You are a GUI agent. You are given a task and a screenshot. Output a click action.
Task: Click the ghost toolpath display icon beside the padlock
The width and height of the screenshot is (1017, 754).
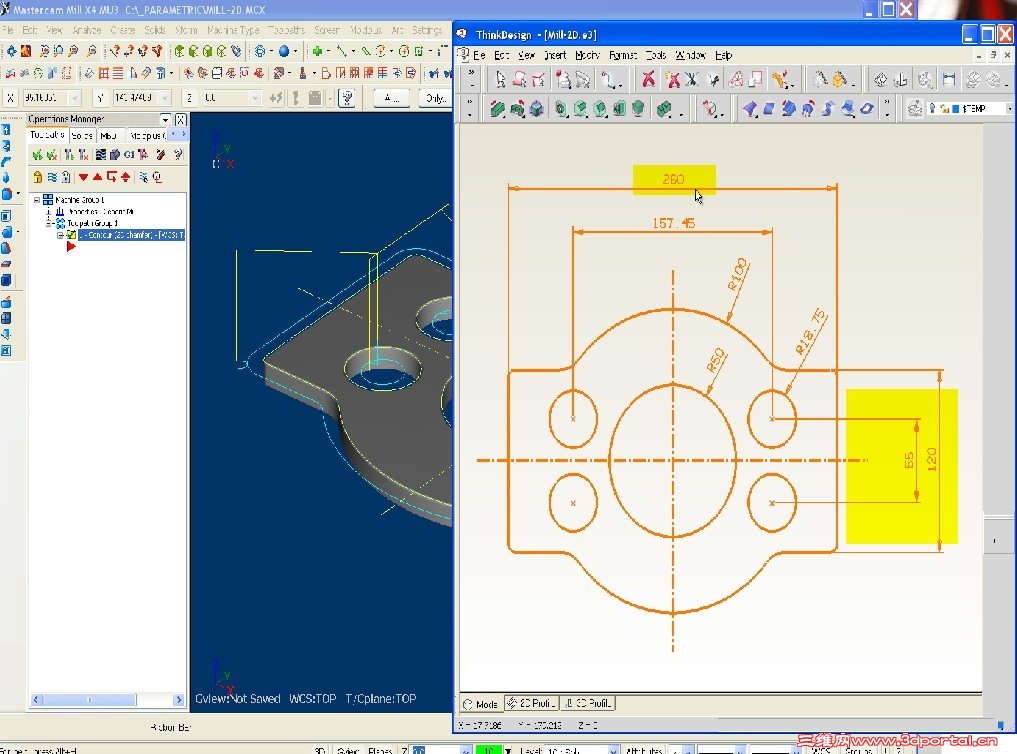66,177
